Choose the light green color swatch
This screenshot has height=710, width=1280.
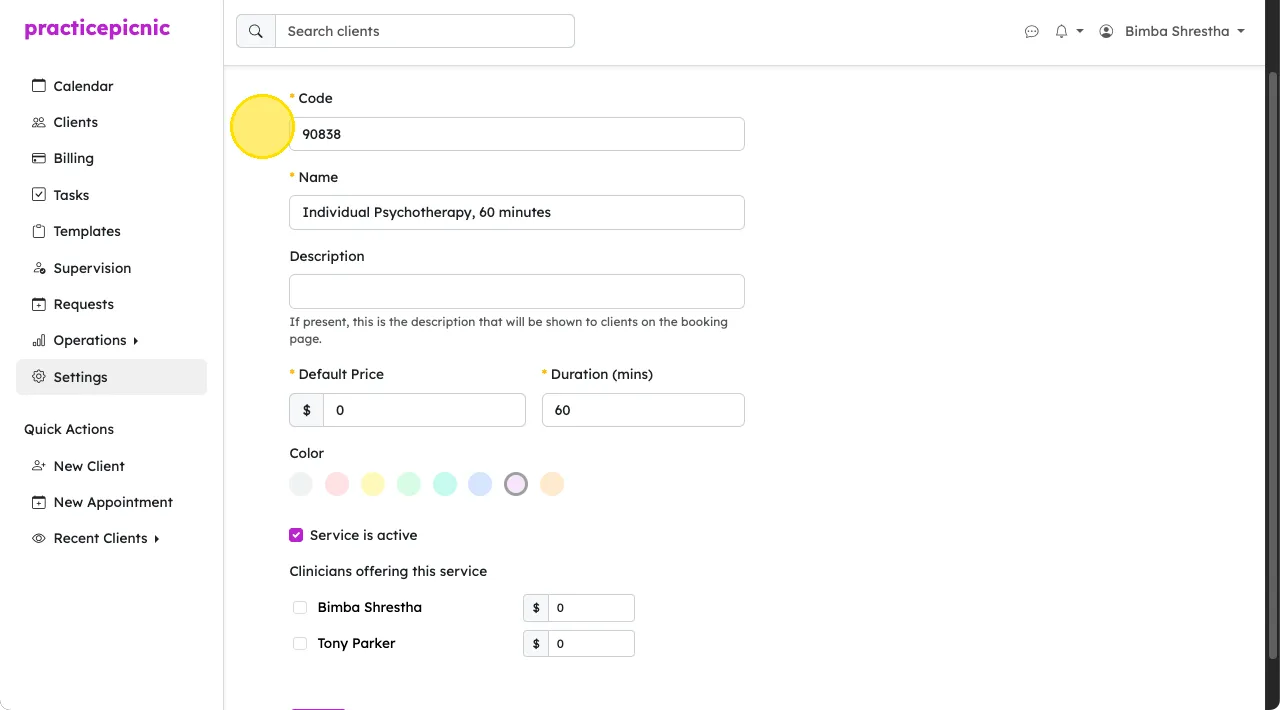click(408, 484)
